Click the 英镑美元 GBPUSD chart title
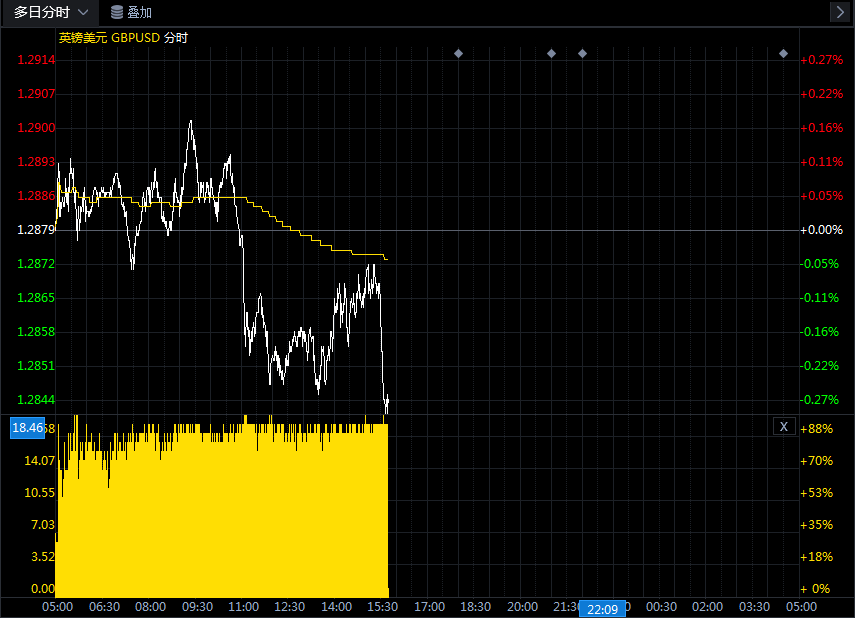Screen dimensions: 855x618 [123, 38]
